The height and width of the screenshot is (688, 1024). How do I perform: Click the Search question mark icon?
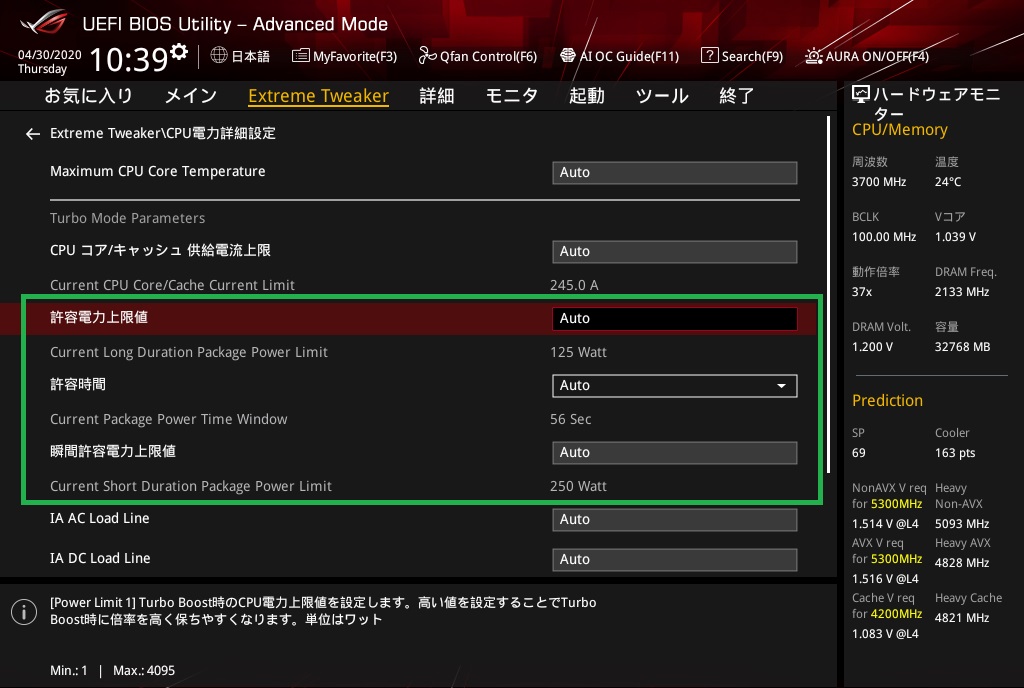point(709,55)
